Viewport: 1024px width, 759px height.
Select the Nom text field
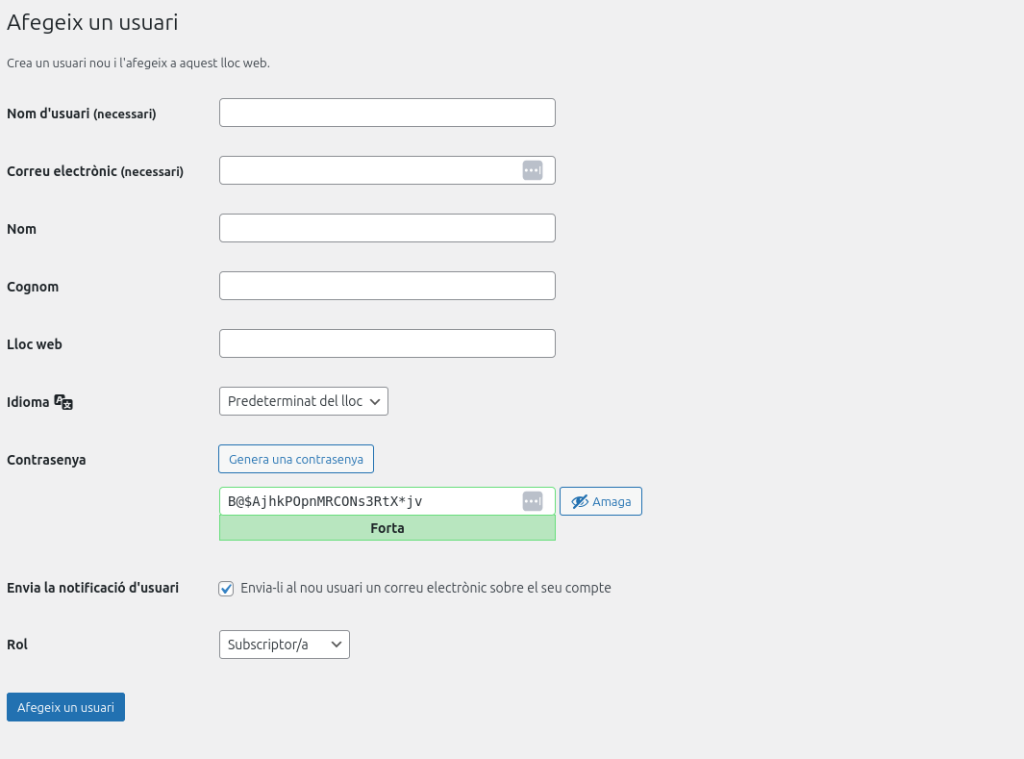click(x=386, y=228)
